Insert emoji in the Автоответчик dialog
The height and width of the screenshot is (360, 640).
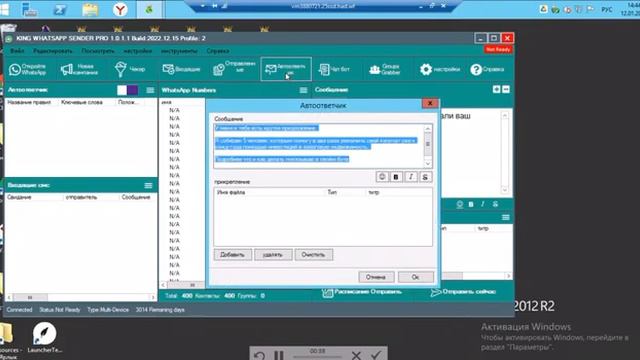[382, 177]
